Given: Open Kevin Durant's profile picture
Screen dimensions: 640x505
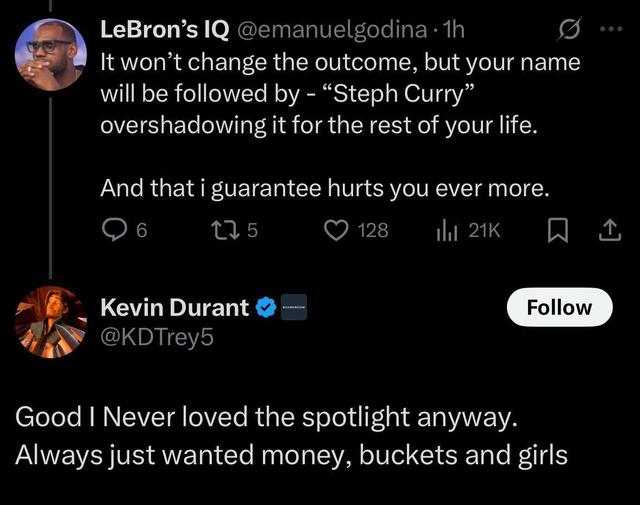Looking at the screenshot, I should [50, 321].
